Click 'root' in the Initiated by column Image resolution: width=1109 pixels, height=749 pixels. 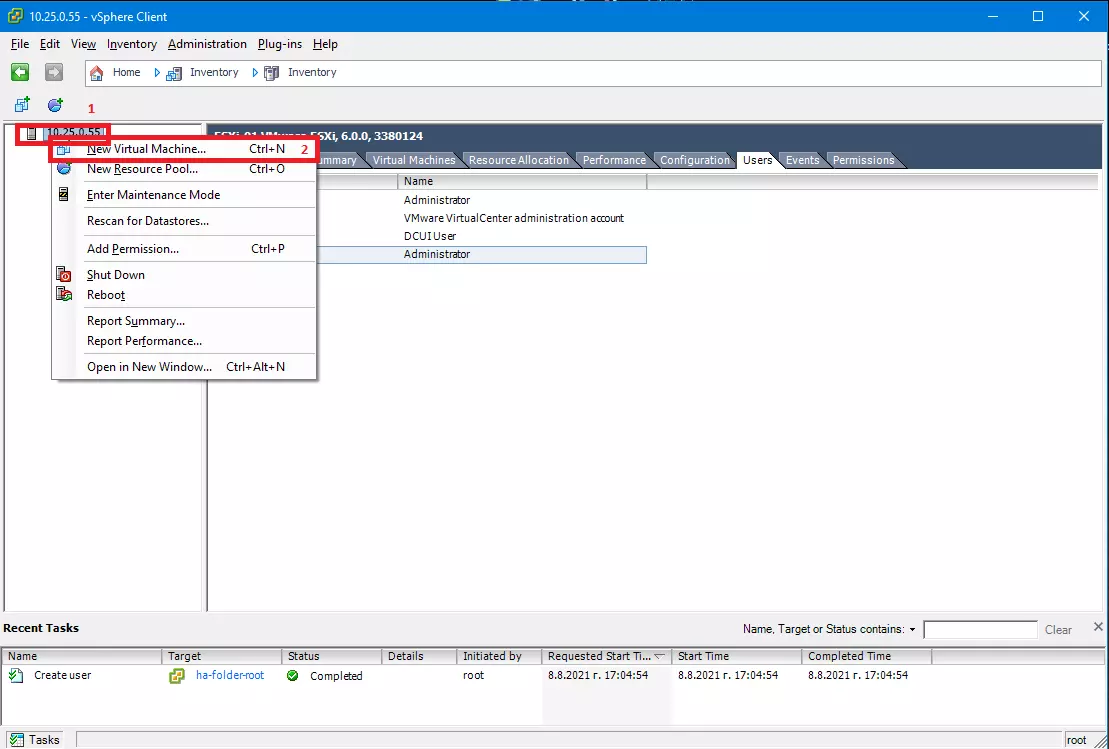click(x=474, y=675)
